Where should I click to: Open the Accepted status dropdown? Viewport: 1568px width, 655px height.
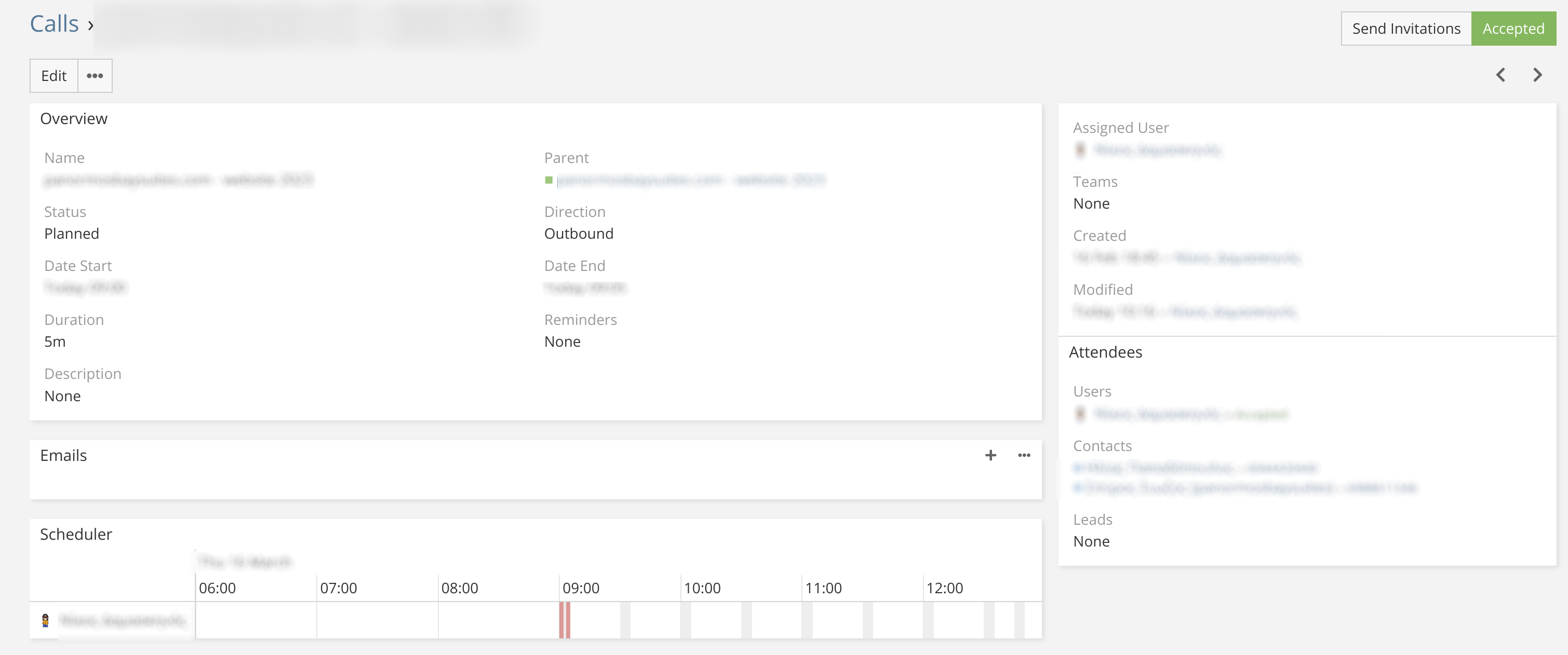coord(1512,29)
